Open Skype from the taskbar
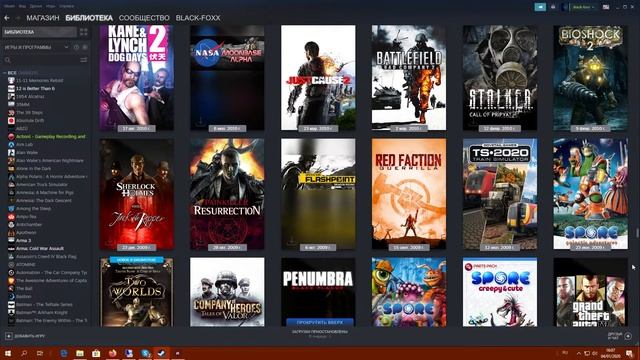This screenshot has width=640, height=360. click(145, 353)
